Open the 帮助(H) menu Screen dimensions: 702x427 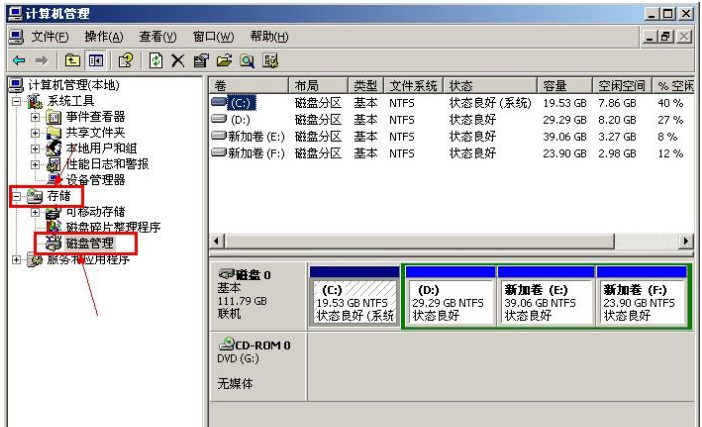point(269,37)
